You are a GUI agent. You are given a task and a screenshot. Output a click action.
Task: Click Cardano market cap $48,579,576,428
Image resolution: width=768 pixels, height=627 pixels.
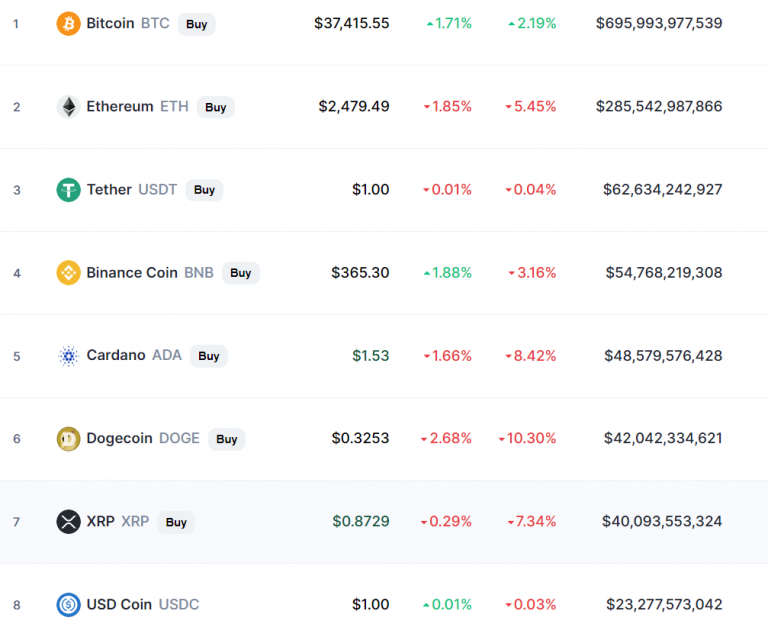pyautogui.click(x=663, y=356)
